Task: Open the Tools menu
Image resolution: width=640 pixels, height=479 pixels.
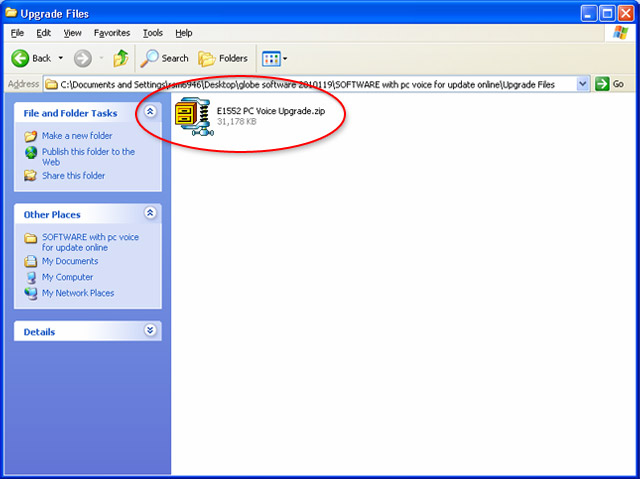Action: click(153, 33)
